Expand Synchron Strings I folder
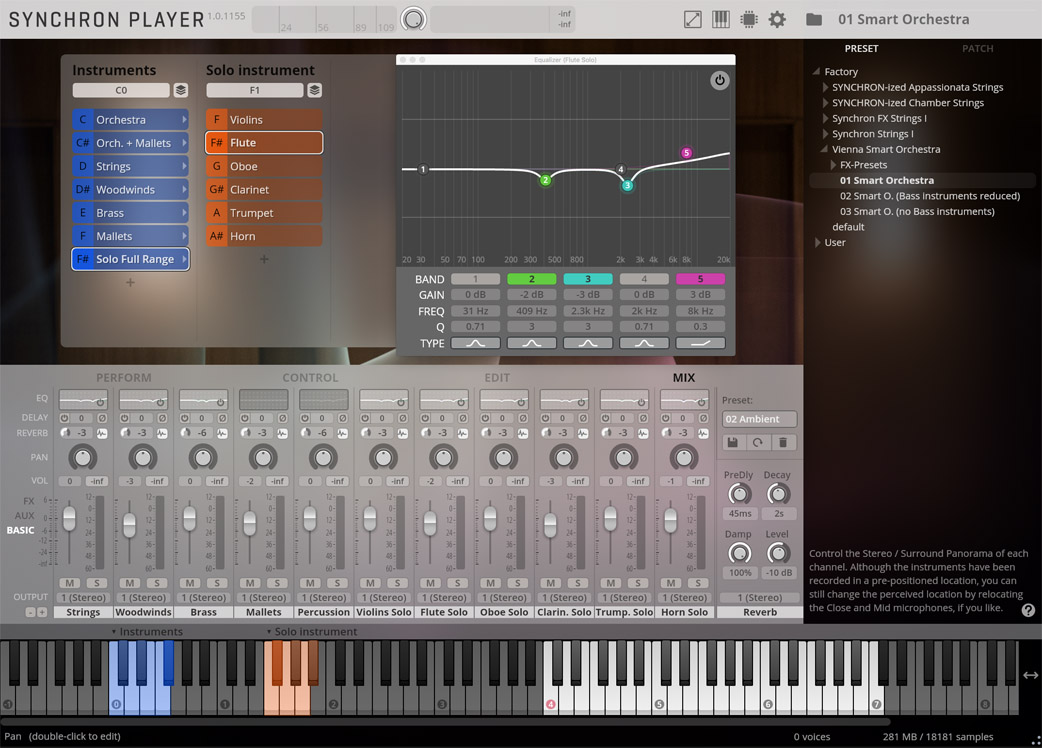 pyautogui.click(x=825, y=134)
